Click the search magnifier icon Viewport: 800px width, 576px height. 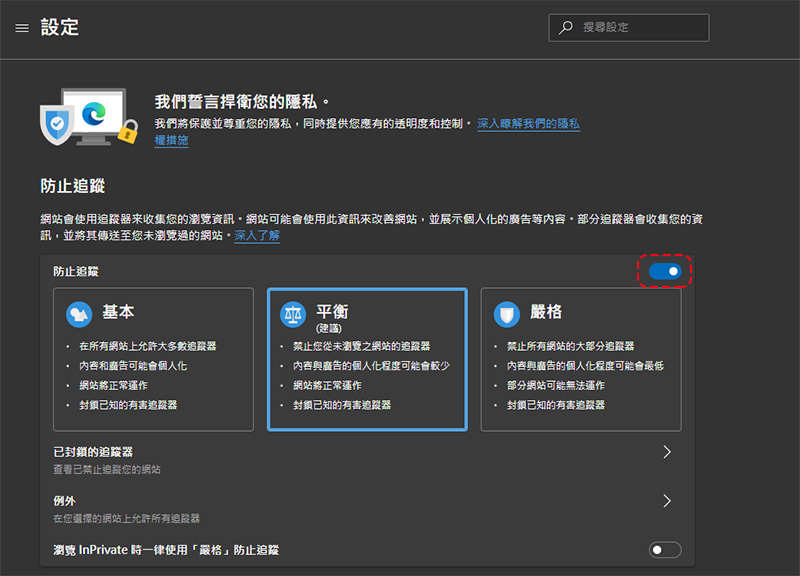[x=567, y=28]
